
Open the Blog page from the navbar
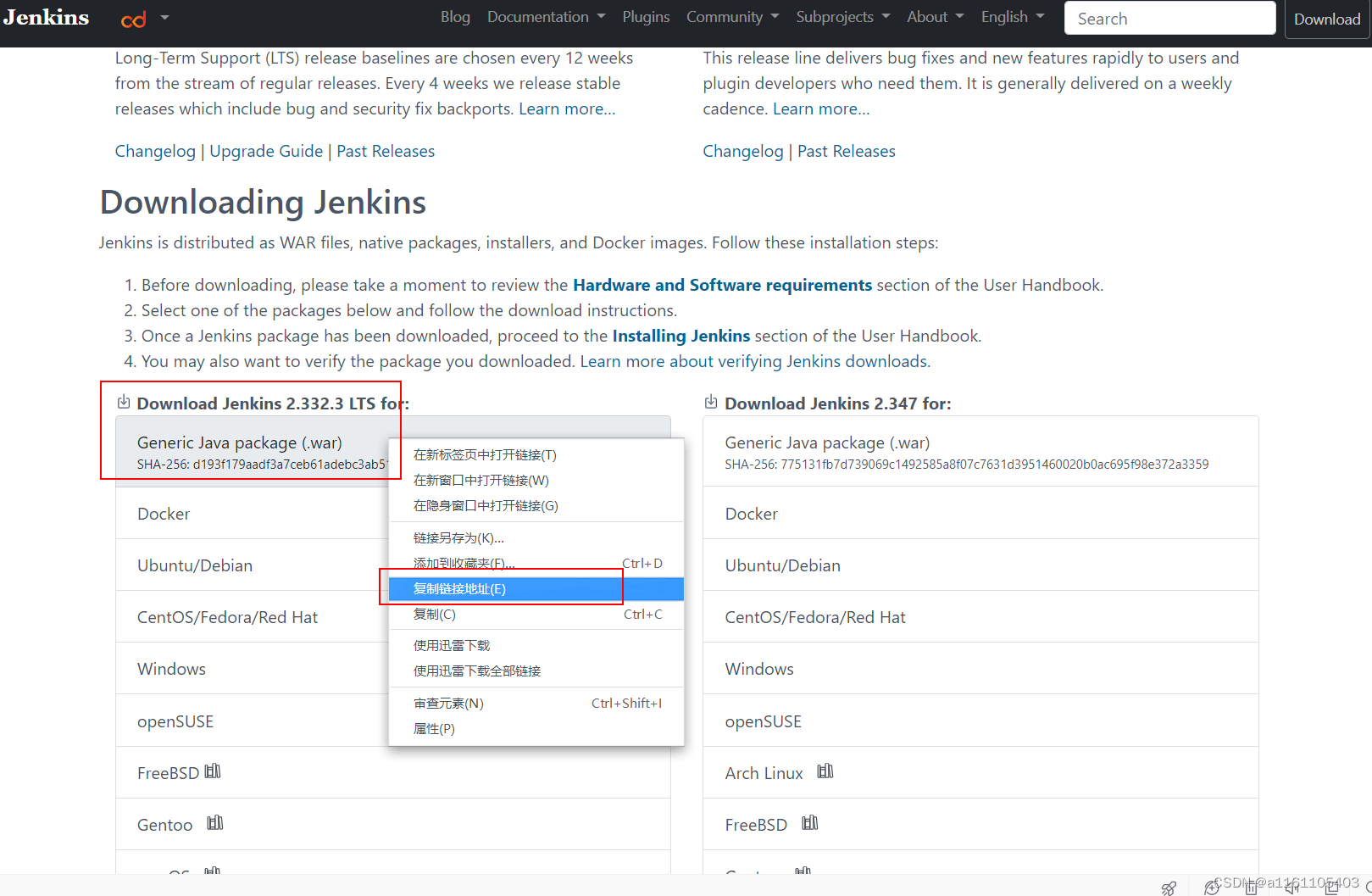tap(455, 17)
